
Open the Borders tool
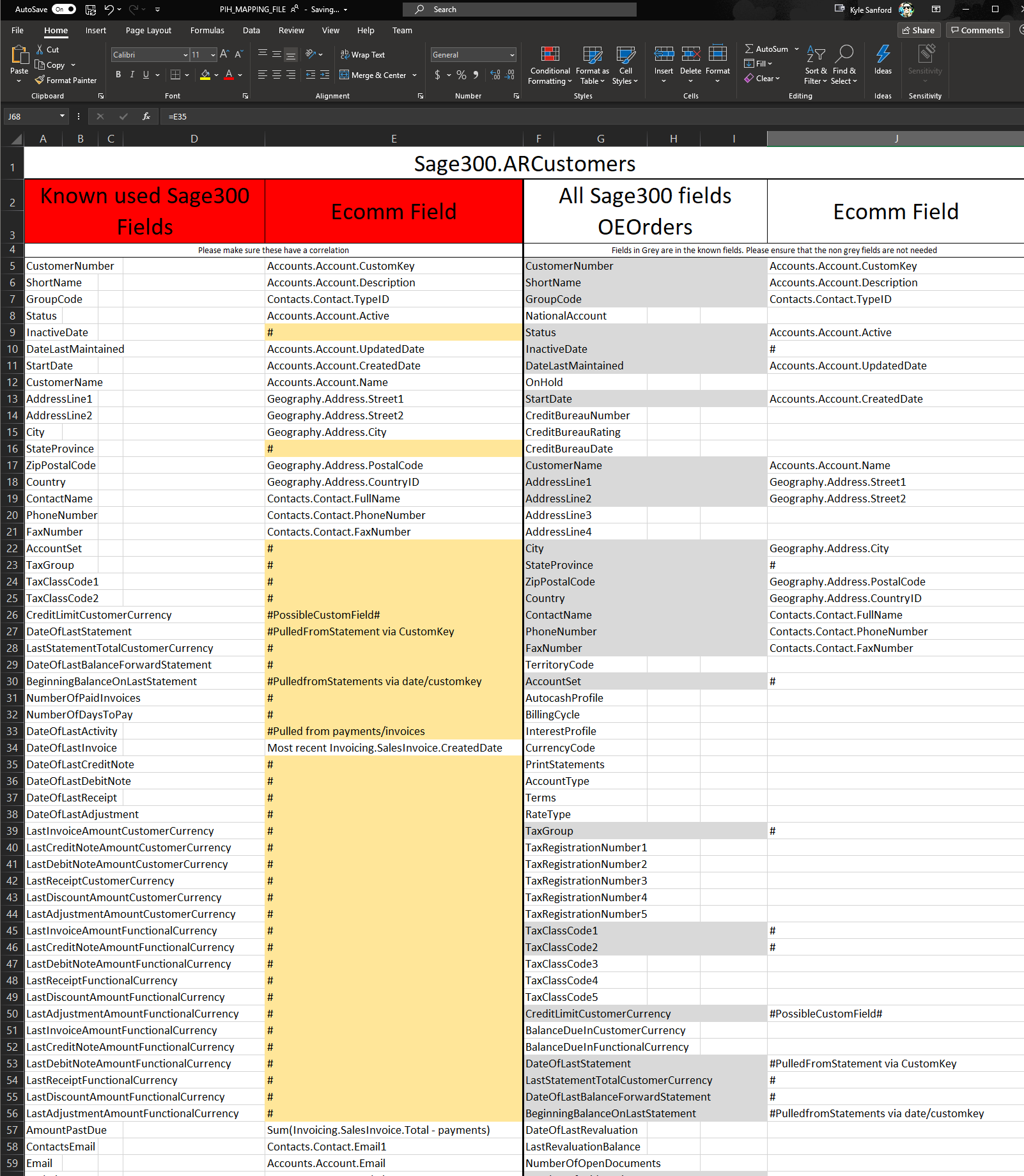[176, 75]
